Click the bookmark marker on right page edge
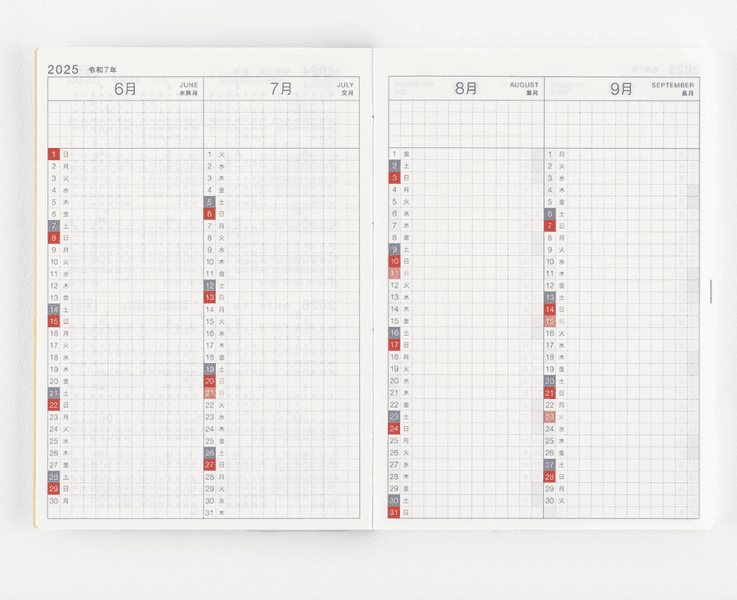 coord(711,291)
